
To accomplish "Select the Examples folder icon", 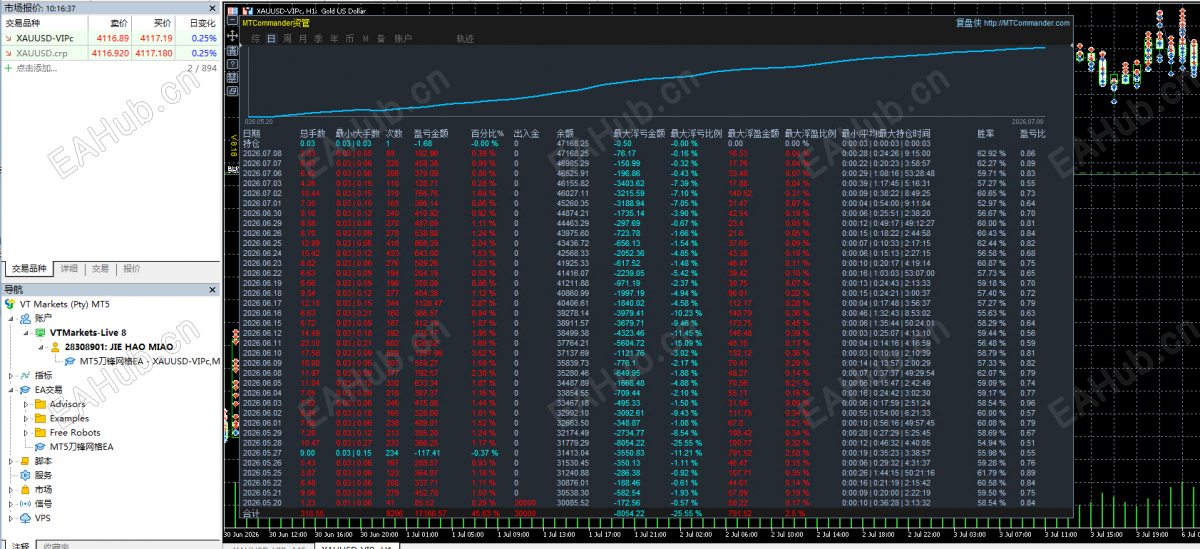I will tap(41, 418).
